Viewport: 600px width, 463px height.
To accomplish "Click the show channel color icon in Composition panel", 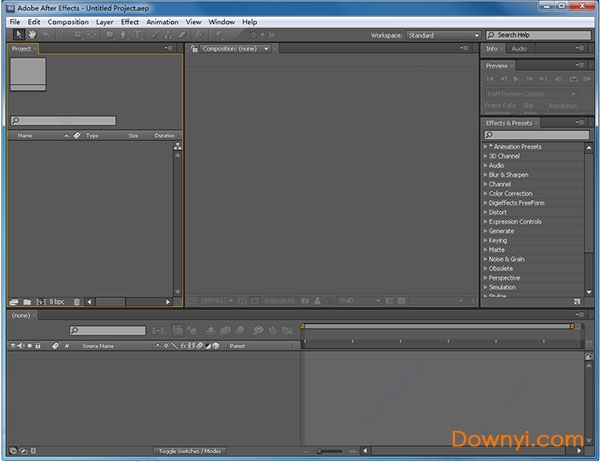I will [x=329, y=301].
